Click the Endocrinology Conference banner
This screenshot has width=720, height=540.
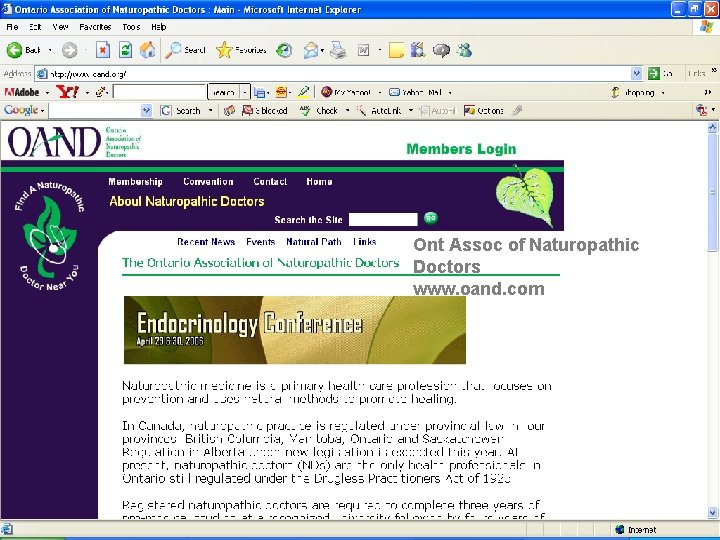tap(295, 330)
